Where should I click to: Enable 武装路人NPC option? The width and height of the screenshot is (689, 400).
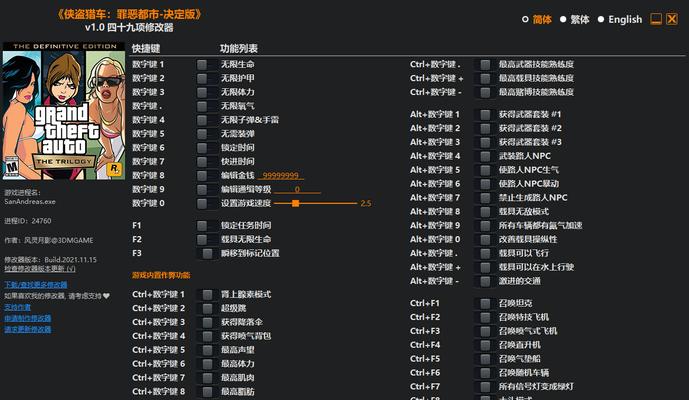tap(485, 156)
